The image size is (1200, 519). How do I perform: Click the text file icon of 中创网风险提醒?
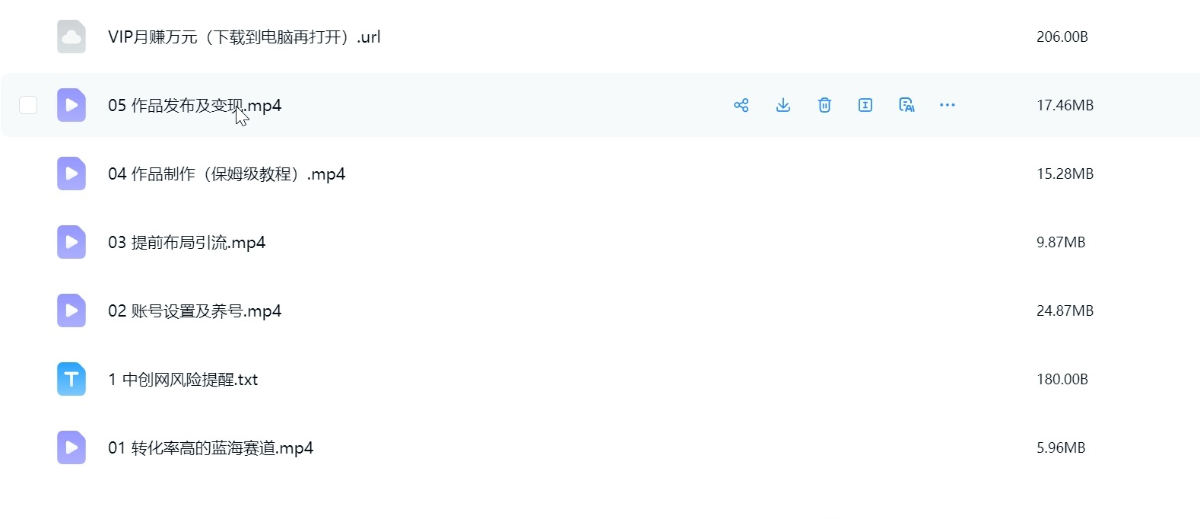tap(71, 379)
